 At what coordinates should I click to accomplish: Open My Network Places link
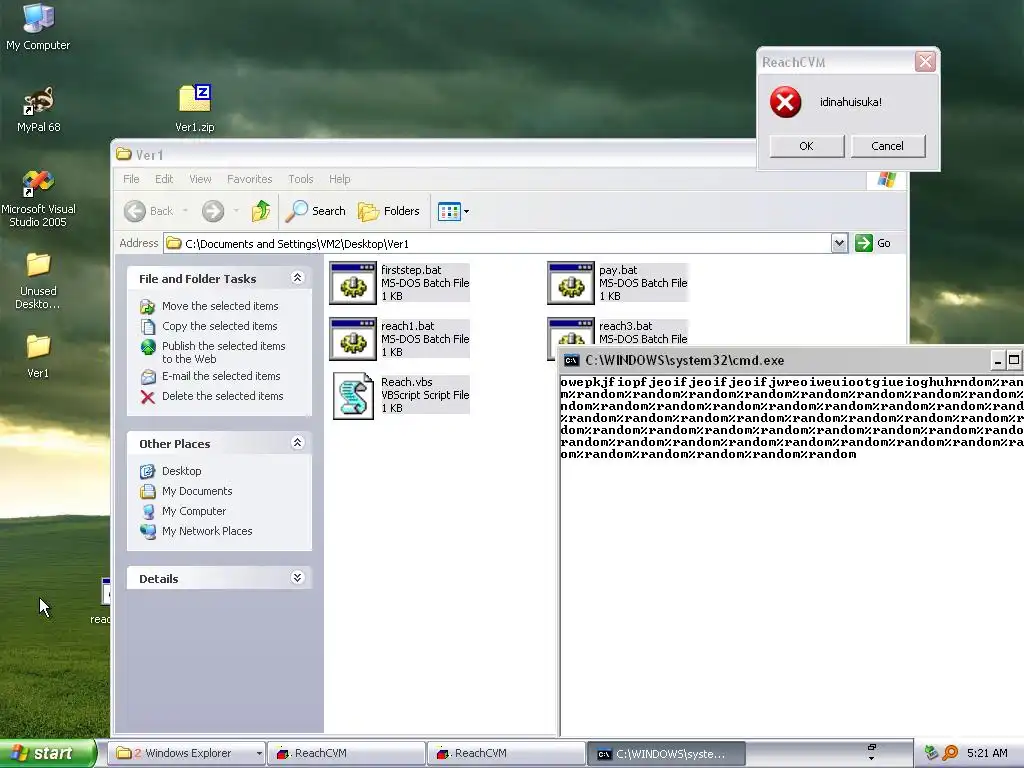(x=207, y=531)
